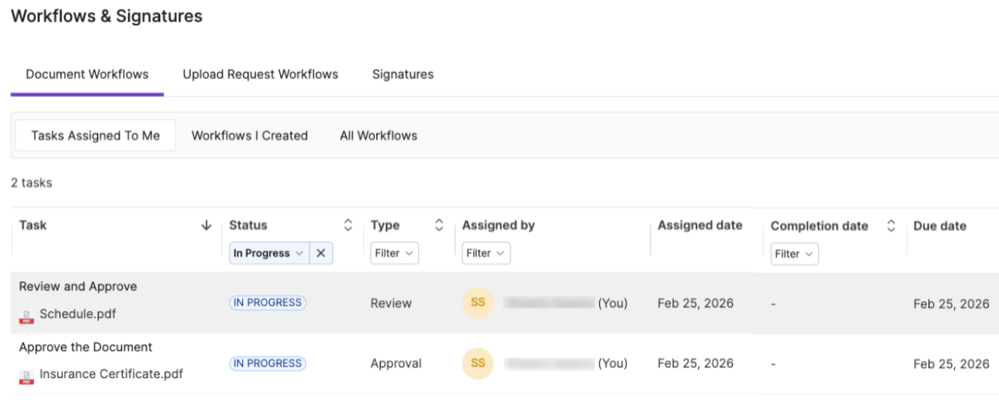Click due date in Review and Approve row

click(x=951, y=304)
